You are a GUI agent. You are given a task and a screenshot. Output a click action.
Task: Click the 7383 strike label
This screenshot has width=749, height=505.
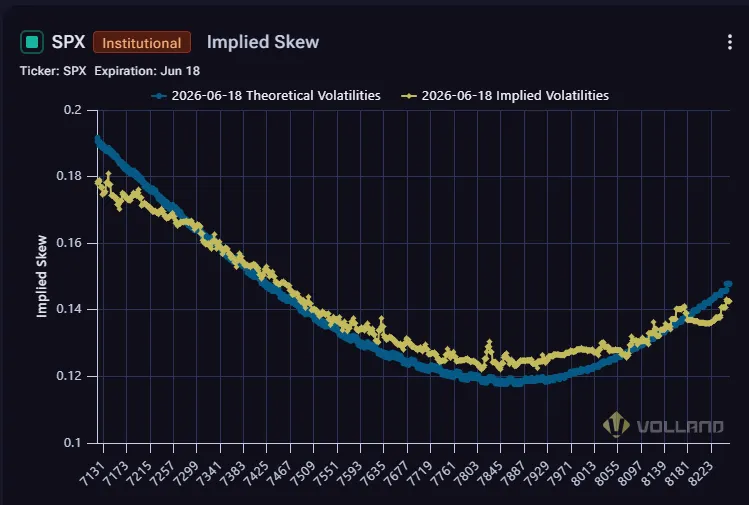(x=233, y=473)
